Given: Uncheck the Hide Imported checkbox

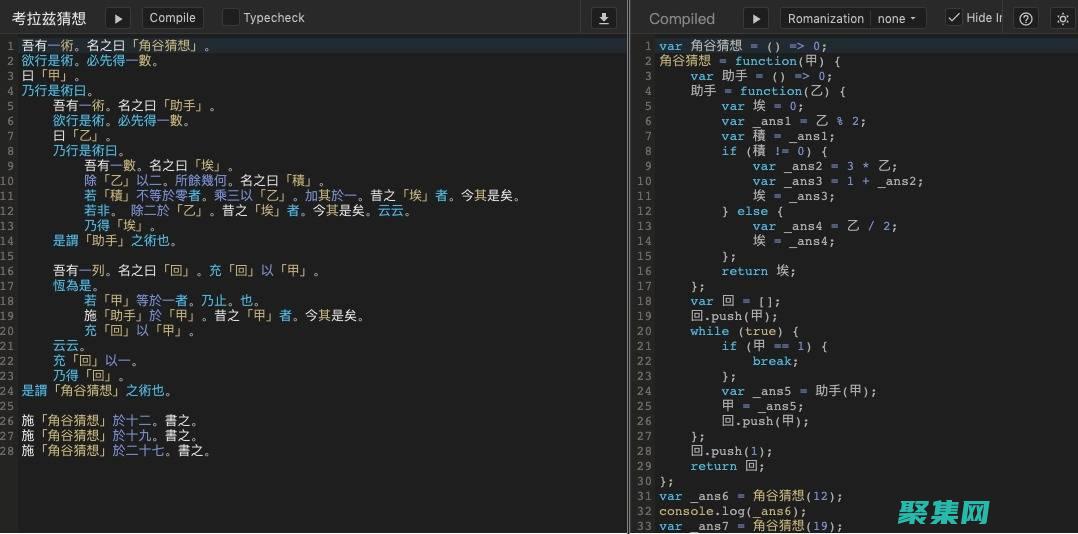Looking at the screenshot, I should click(953, 18).
